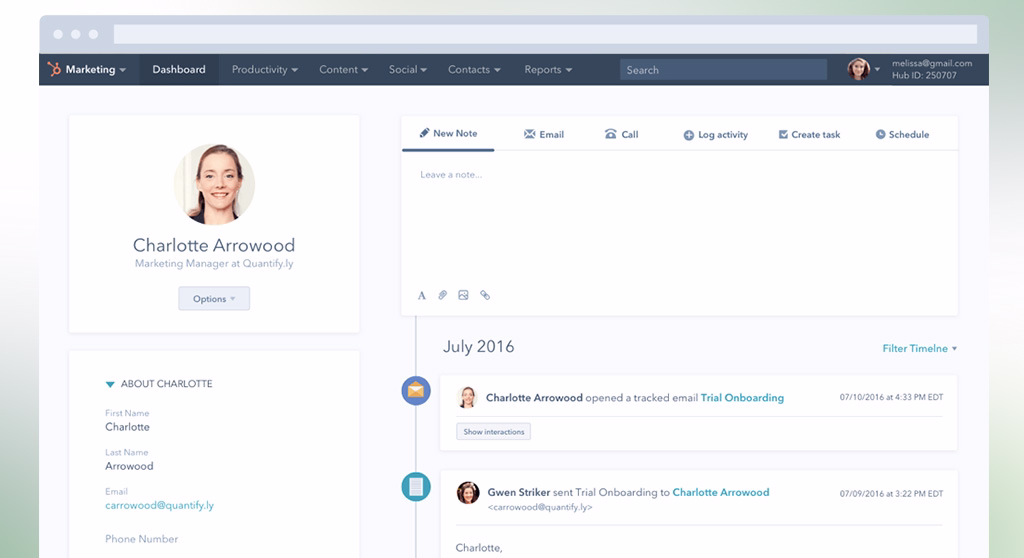Click 'Marketing Manager at Quantify.ly' subtitle
The width and height of the screenshot is (1024, 558).
pos(214,263)
